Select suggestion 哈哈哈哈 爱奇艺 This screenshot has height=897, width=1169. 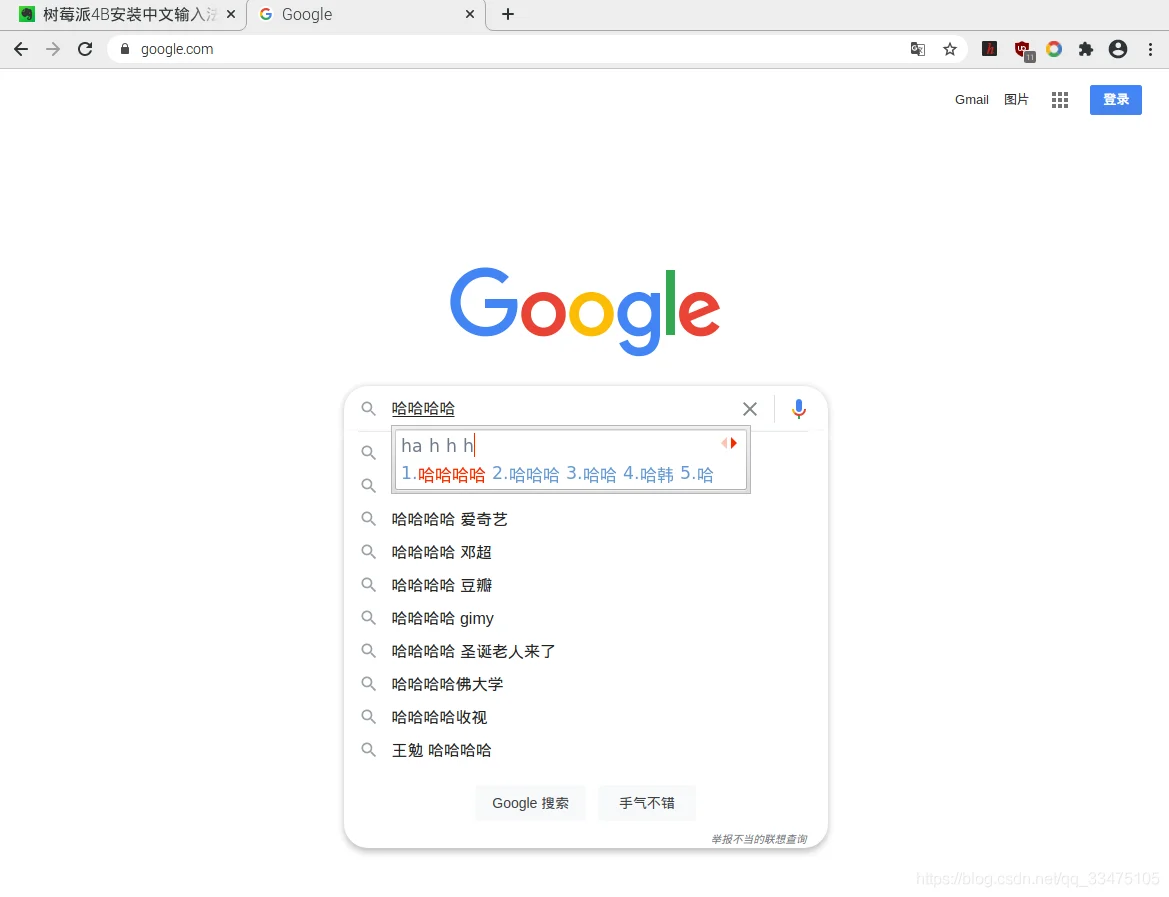585,519
